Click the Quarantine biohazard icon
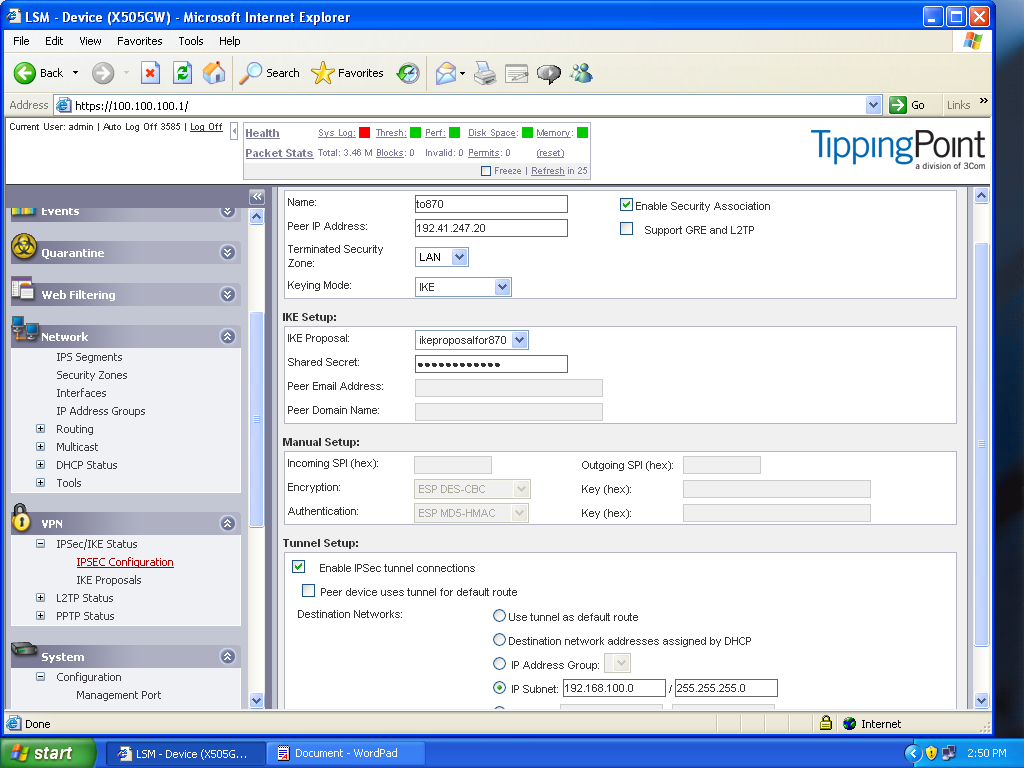Viewport: 1024px width, 768px height. [24, 248]
